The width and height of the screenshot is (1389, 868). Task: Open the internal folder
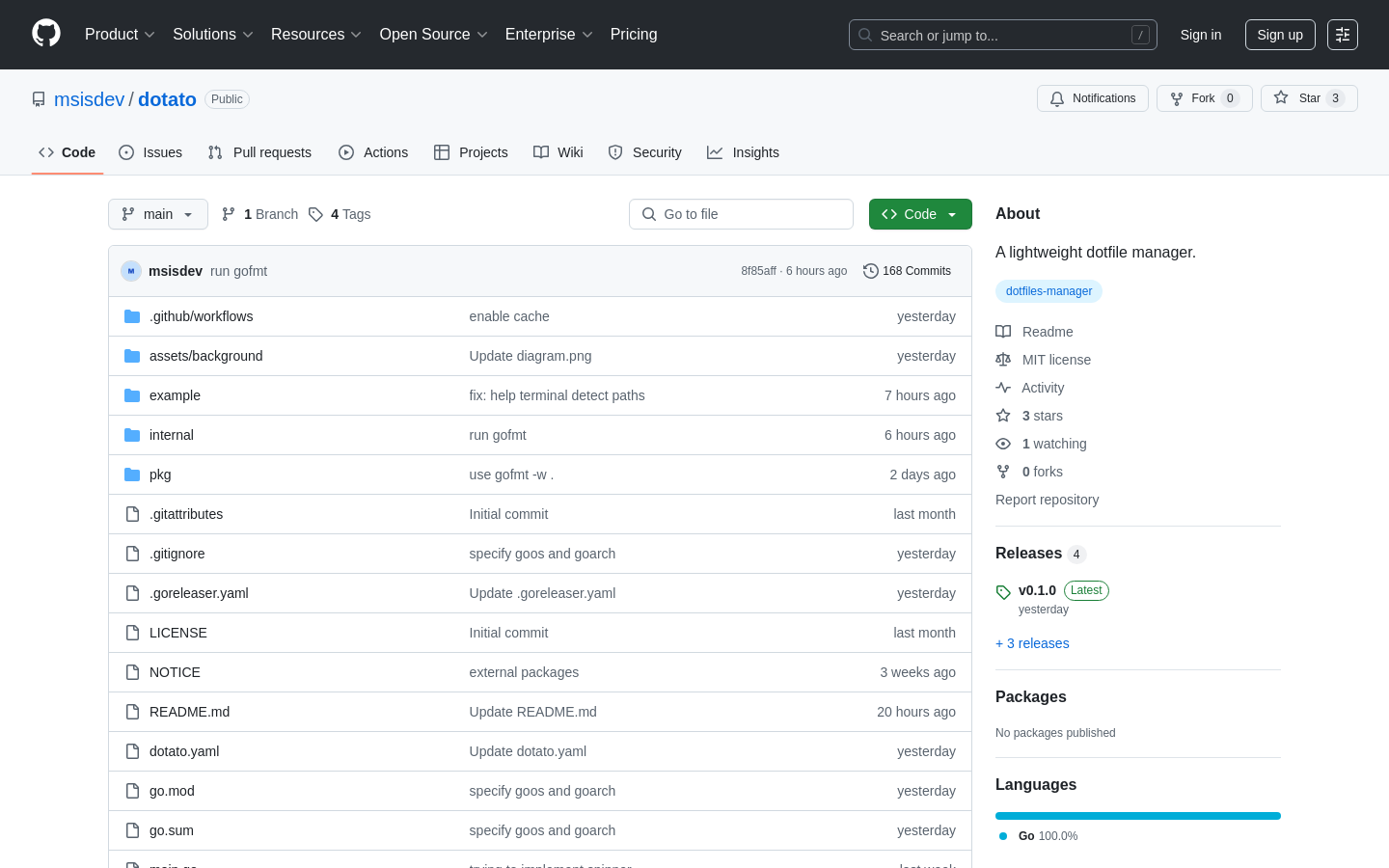[x=172, y=435]
